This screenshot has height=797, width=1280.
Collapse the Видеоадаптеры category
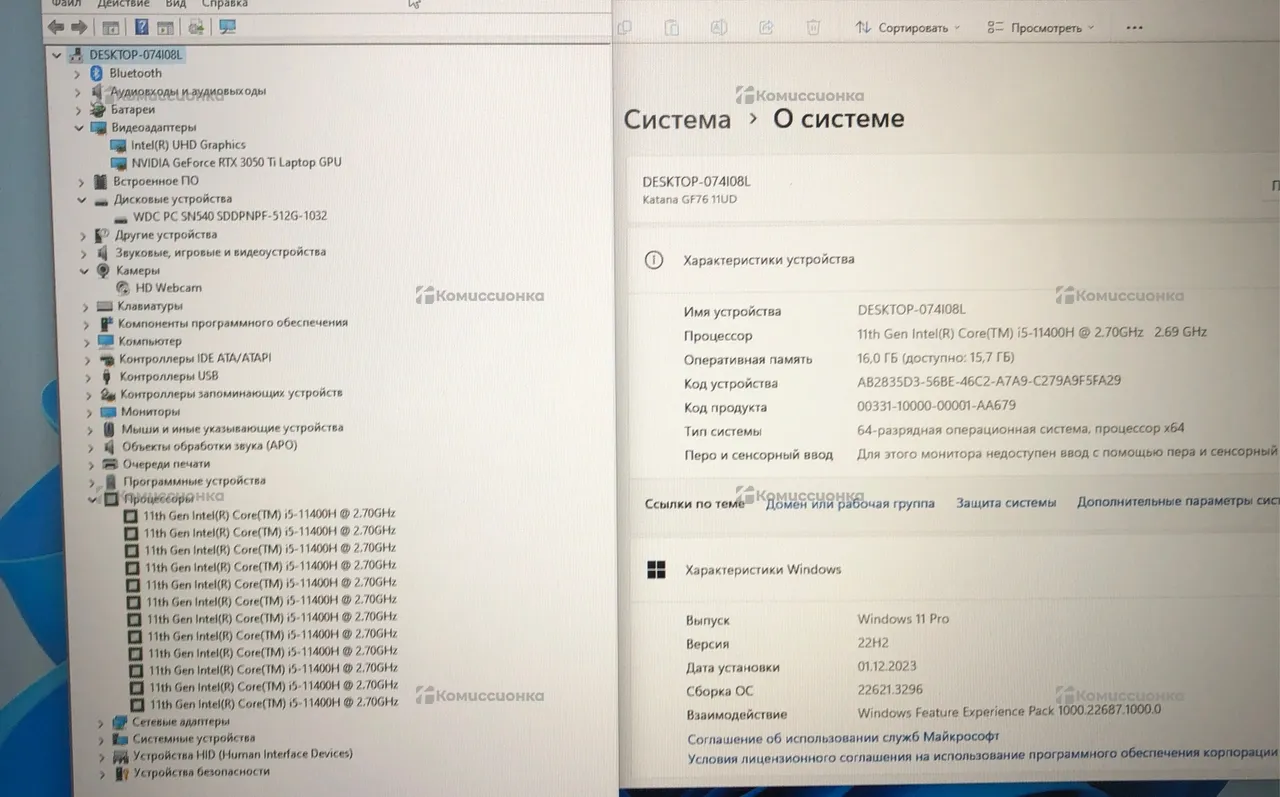(x=79, y=128)
